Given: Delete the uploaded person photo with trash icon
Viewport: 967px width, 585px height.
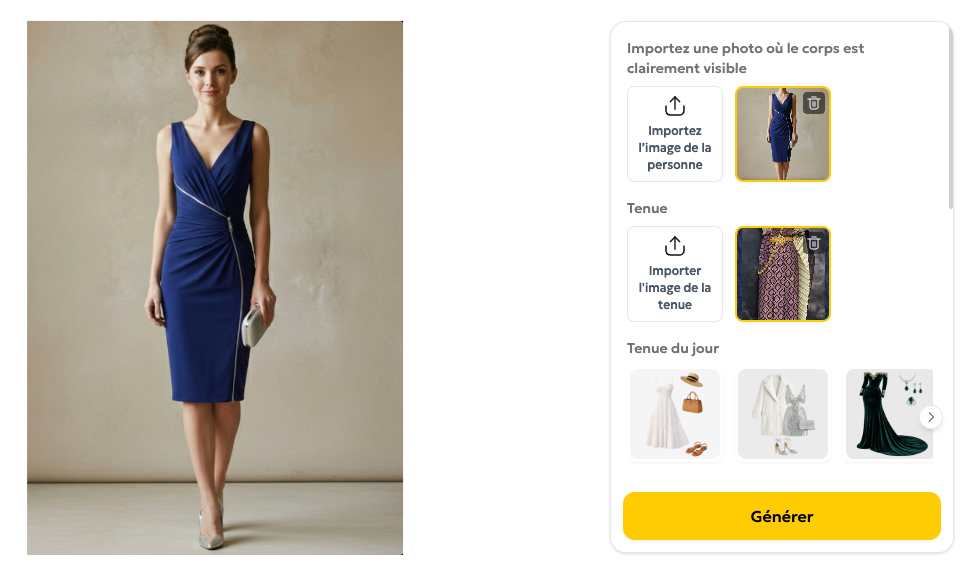Looking at the screenshot, I should click(x=814, y=103).
